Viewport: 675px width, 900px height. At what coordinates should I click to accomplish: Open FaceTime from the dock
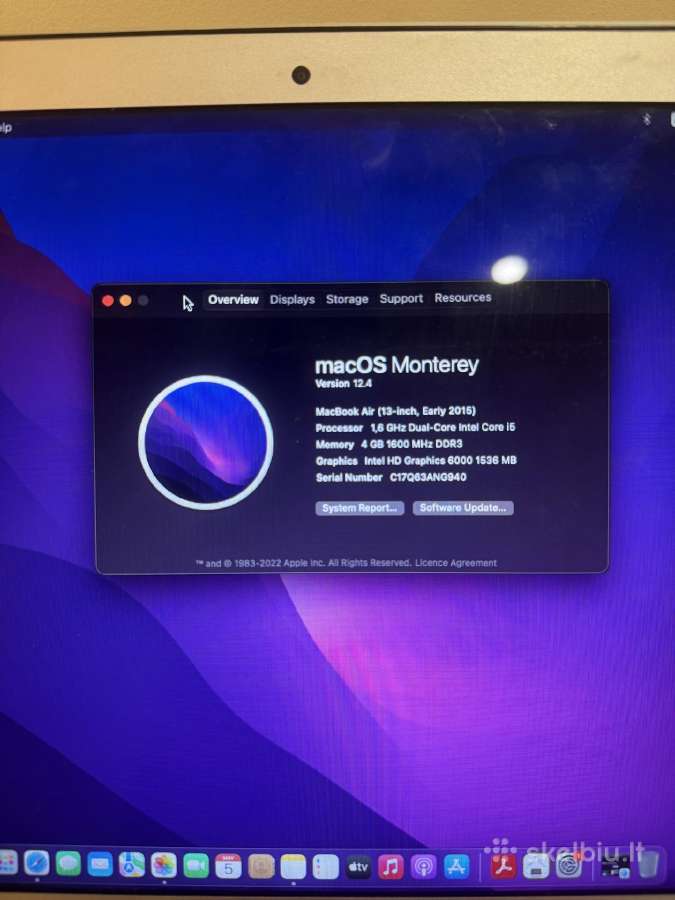[196, 866]
